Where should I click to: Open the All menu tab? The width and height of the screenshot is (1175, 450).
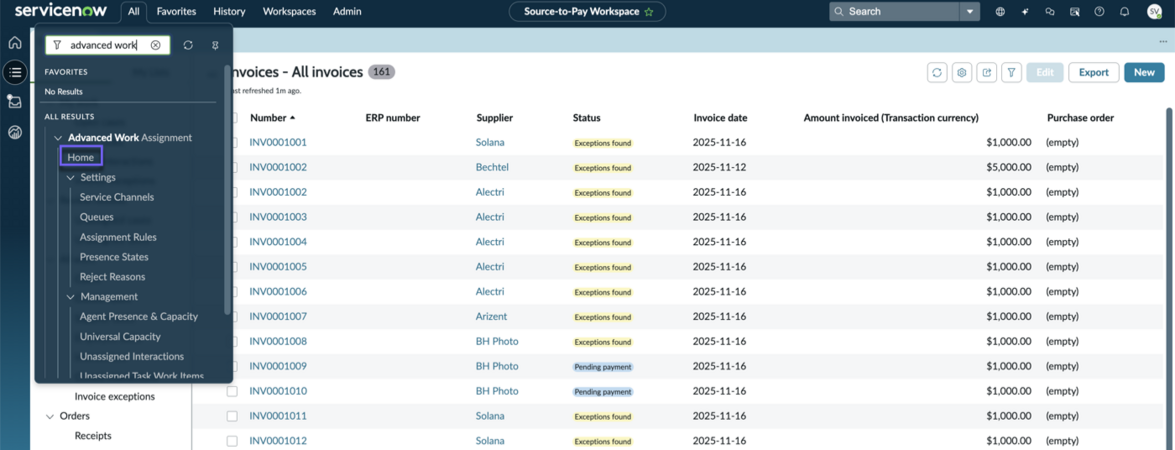[x=133, y=12]
